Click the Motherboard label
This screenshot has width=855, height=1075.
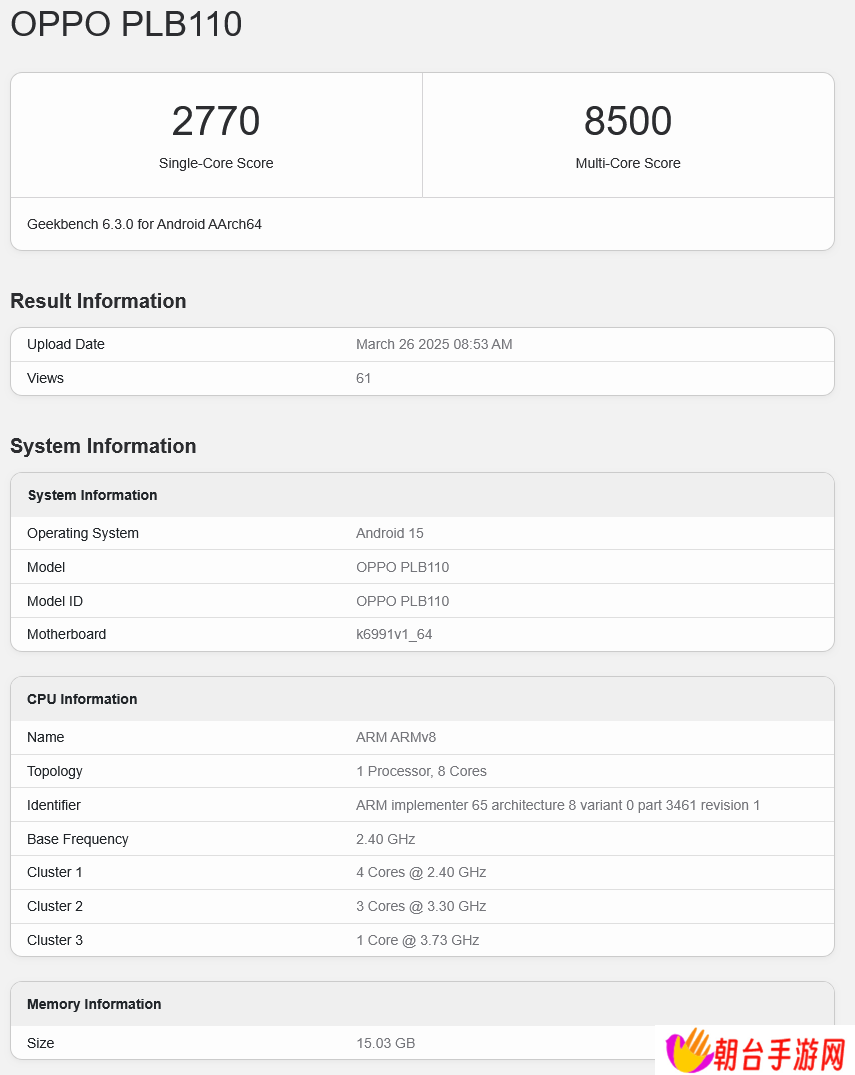pyautogui.click(x=67, y=634)
